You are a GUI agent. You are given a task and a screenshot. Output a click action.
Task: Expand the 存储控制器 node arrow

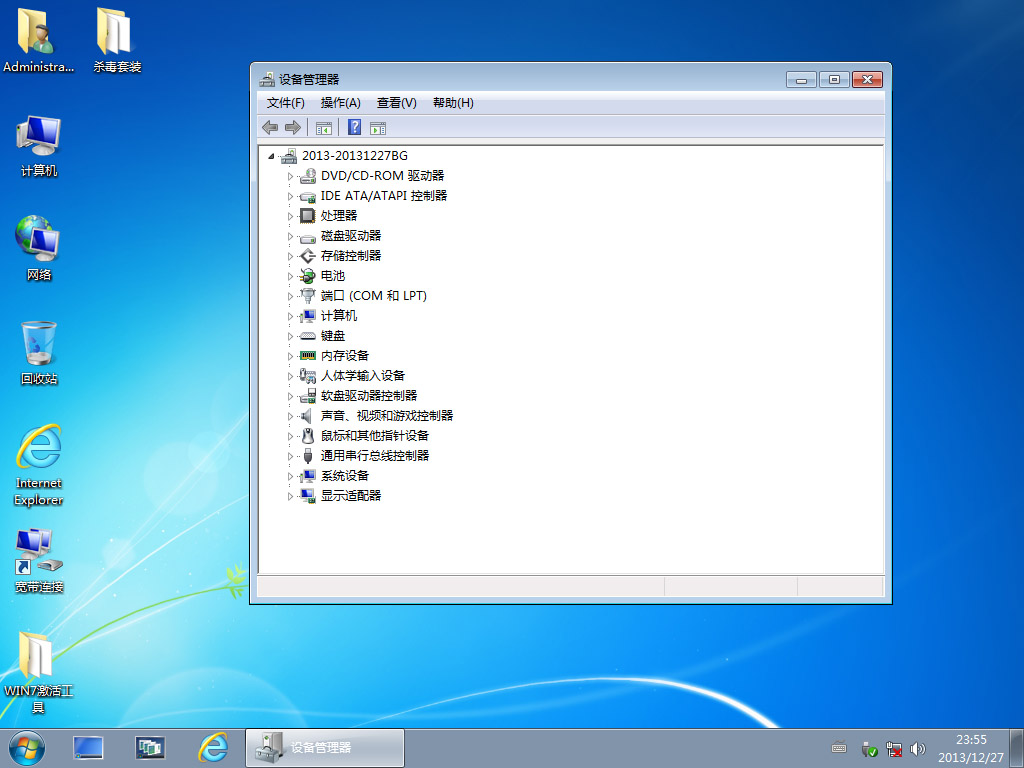tap(290, 256)
